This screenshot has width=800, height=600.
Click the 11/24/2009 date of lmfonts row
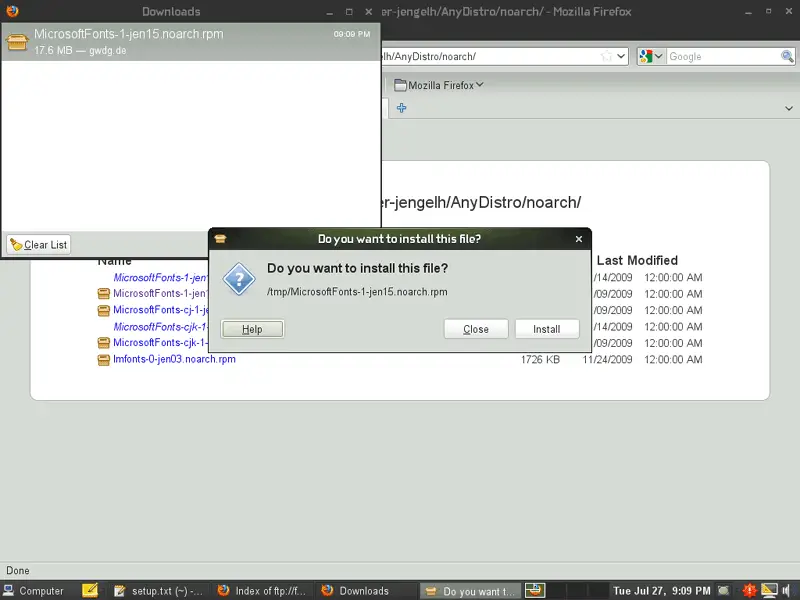607,360
